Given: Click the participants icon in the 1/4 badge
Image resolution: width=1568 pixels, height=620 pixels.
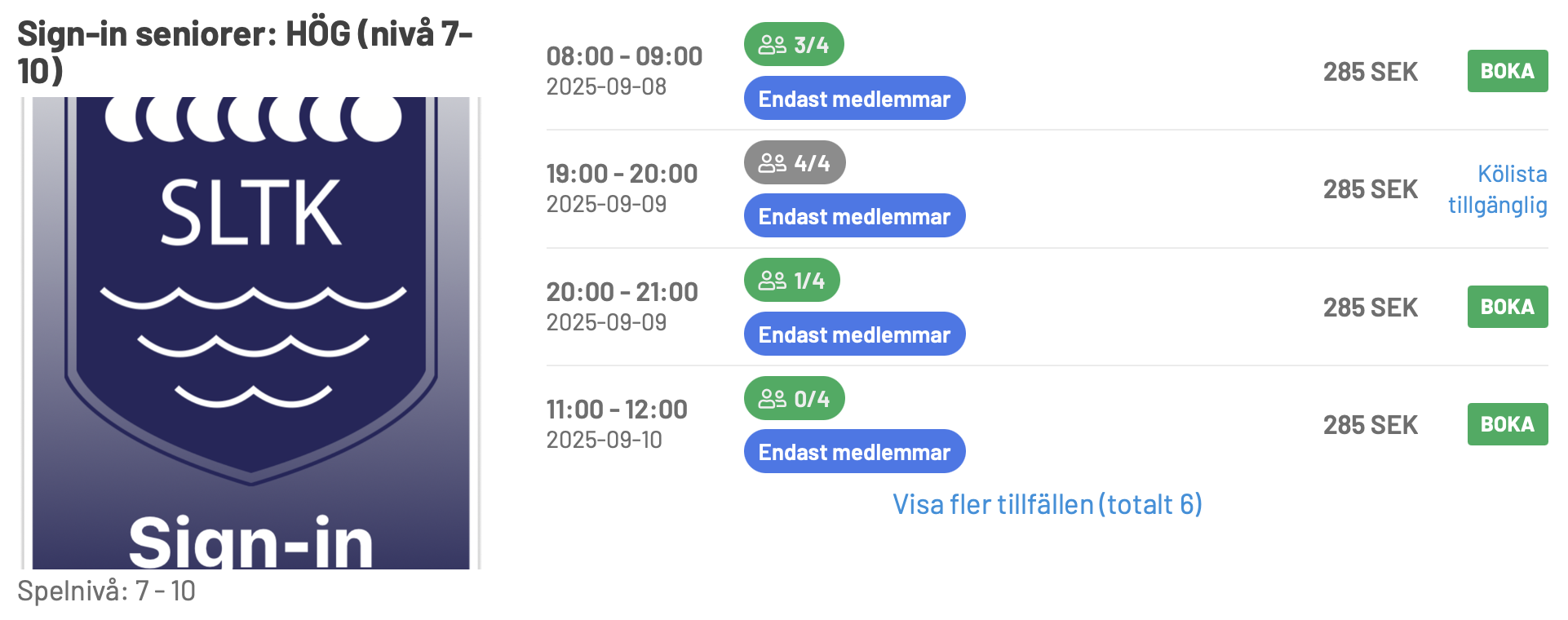Looking at the screenshot, I should (772, 281).
